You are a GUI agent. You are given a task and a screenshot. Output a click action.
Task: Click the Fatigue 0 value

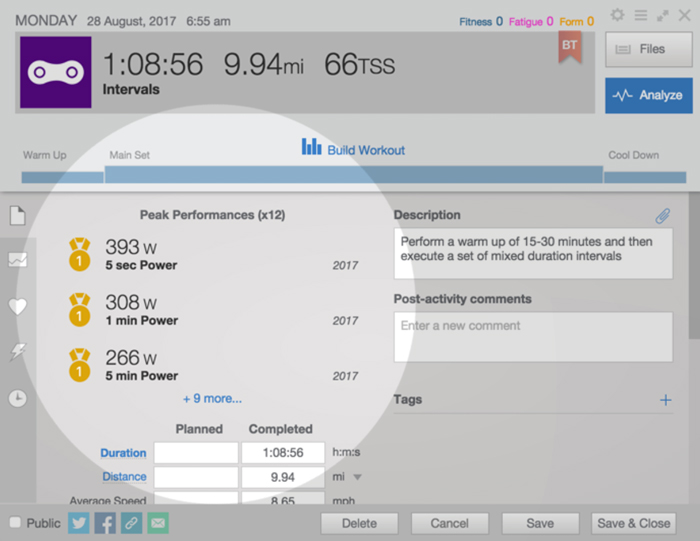(531, 21)
